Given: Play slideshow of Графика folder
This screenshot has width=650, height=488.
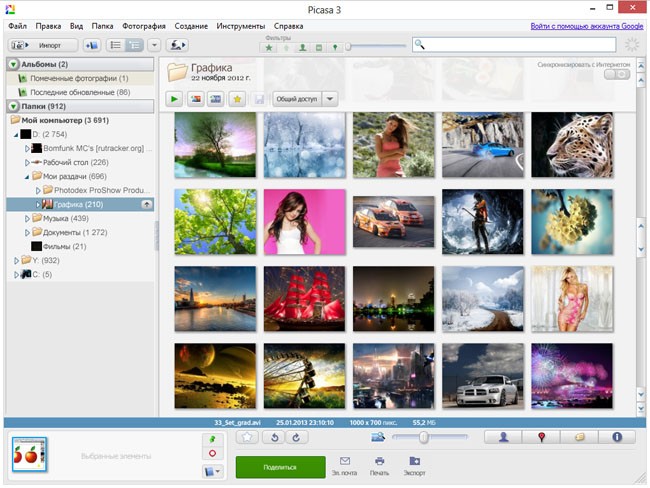Looking at the screenshot, I should 174,99.
